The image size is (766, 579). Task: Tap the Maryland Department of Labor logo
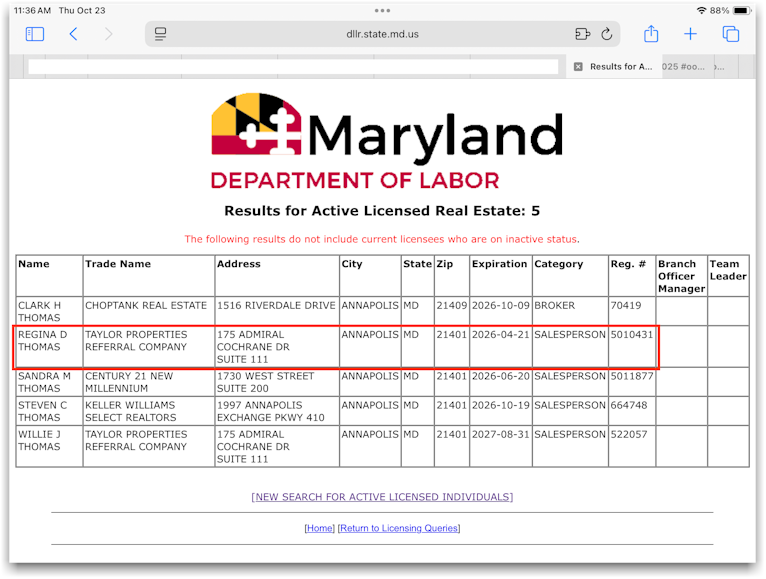click(386, 142)
